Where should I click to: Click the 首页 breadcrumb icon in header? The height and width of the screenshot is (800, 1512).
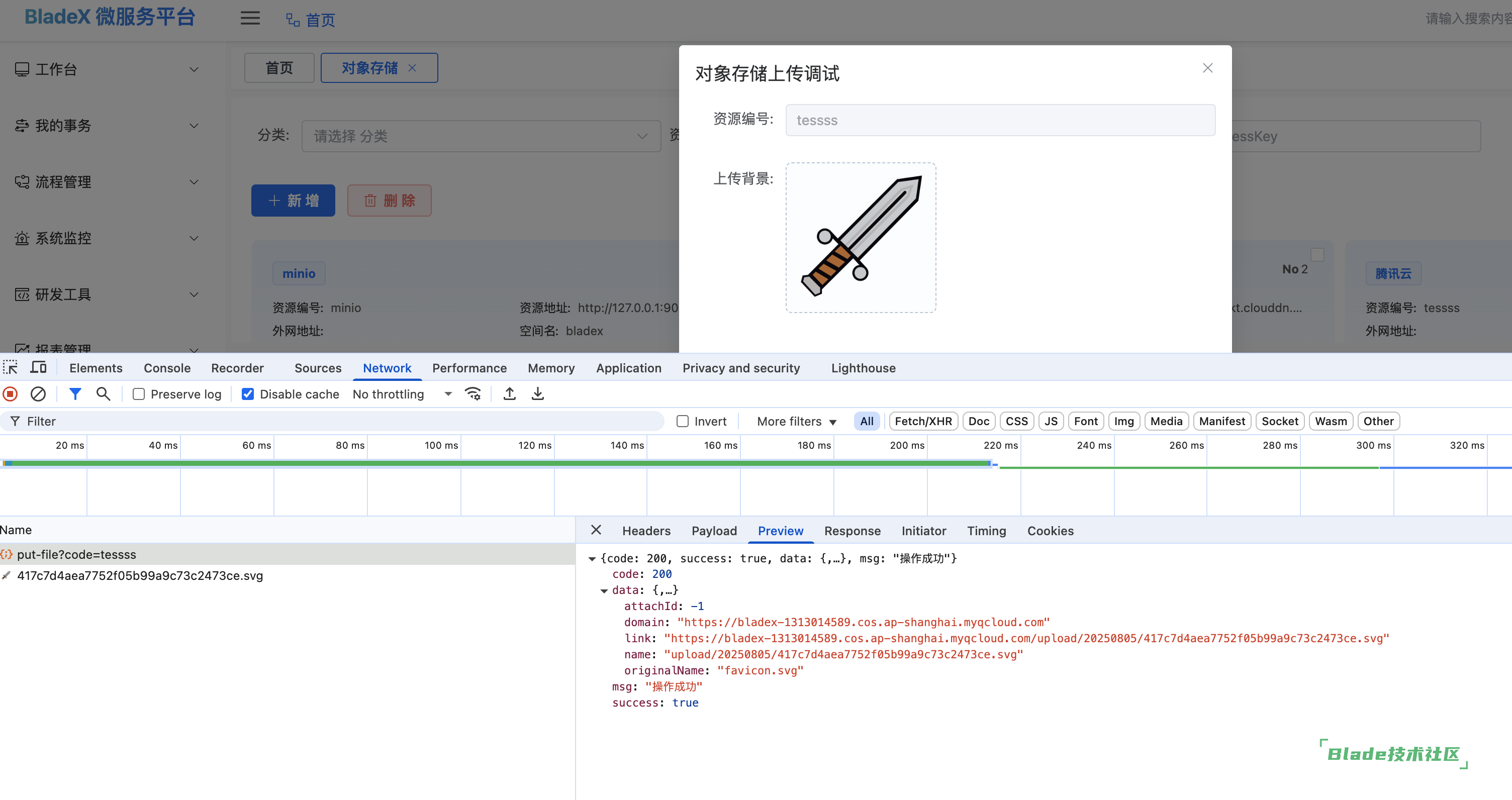click(293, 20)
